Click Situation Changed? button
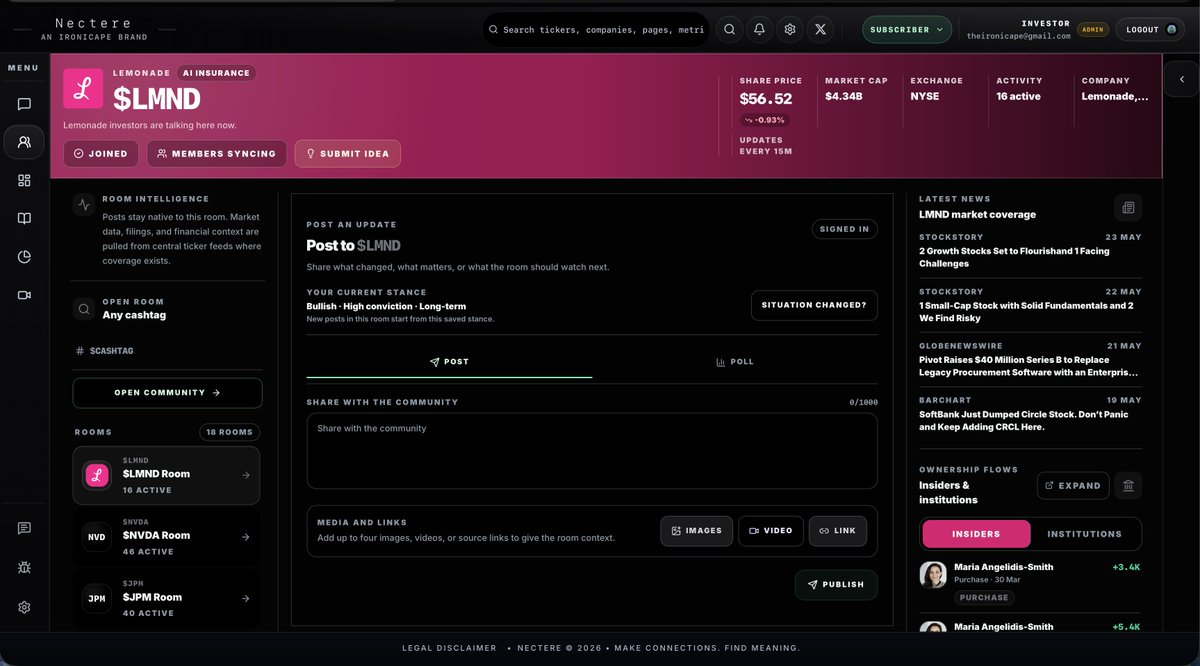This screenshot has width=1200, height=666. [x=814, y=305]
